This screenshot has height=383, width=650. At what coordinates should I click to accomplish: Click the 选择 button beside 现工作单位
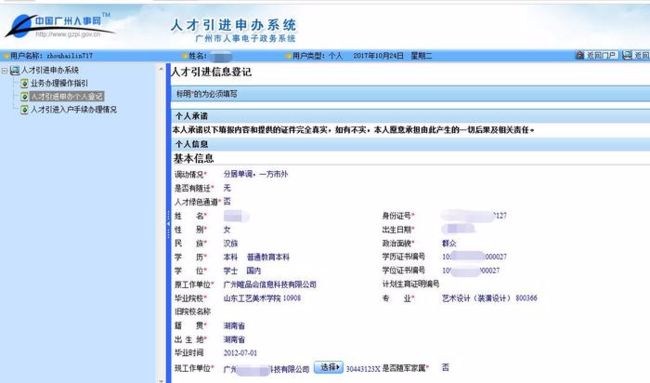(328, 367)
